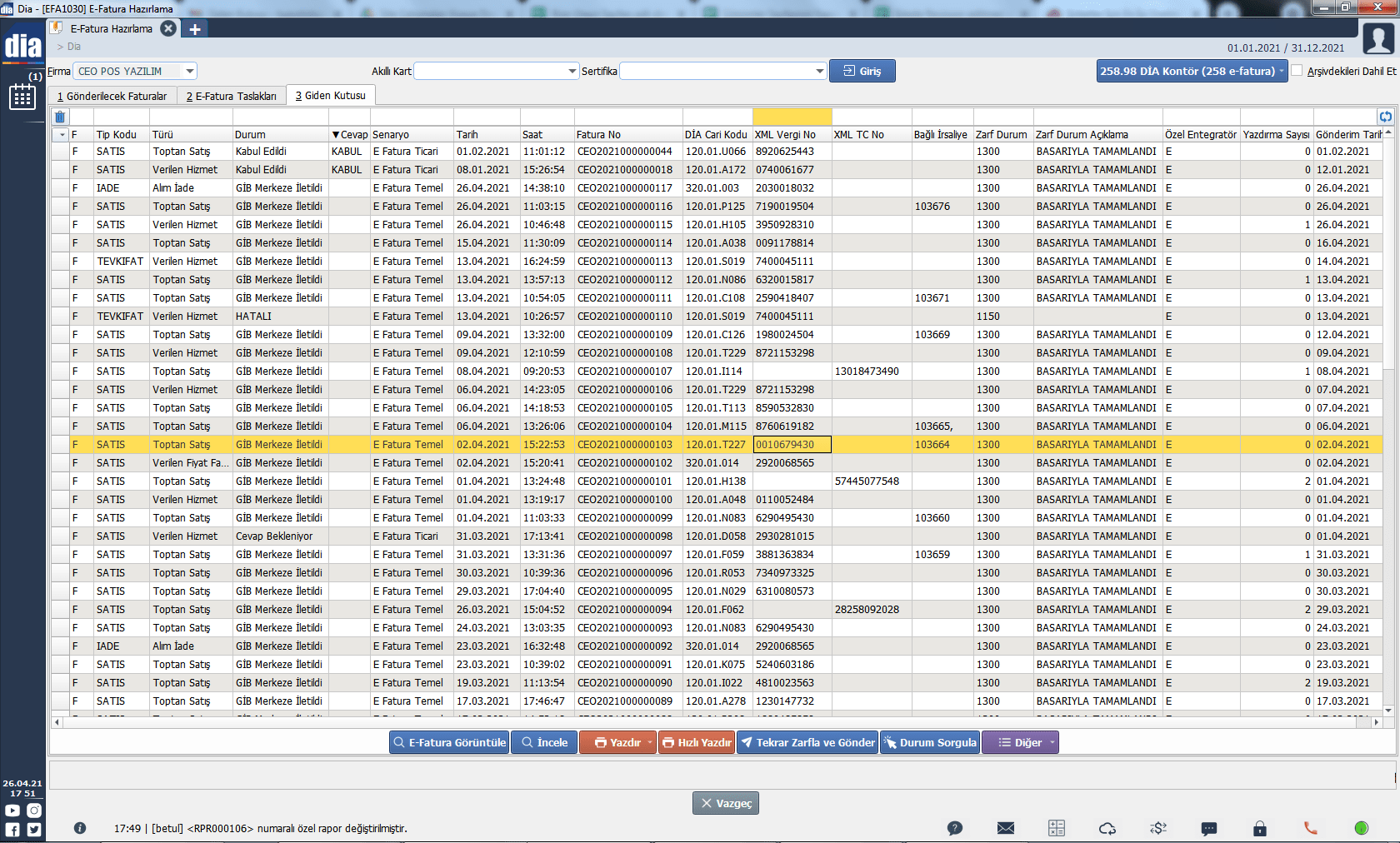This screenshot has height=843, width=1400.
Task: Open the user profile avatar icon
Action: tap(1378, 38)
